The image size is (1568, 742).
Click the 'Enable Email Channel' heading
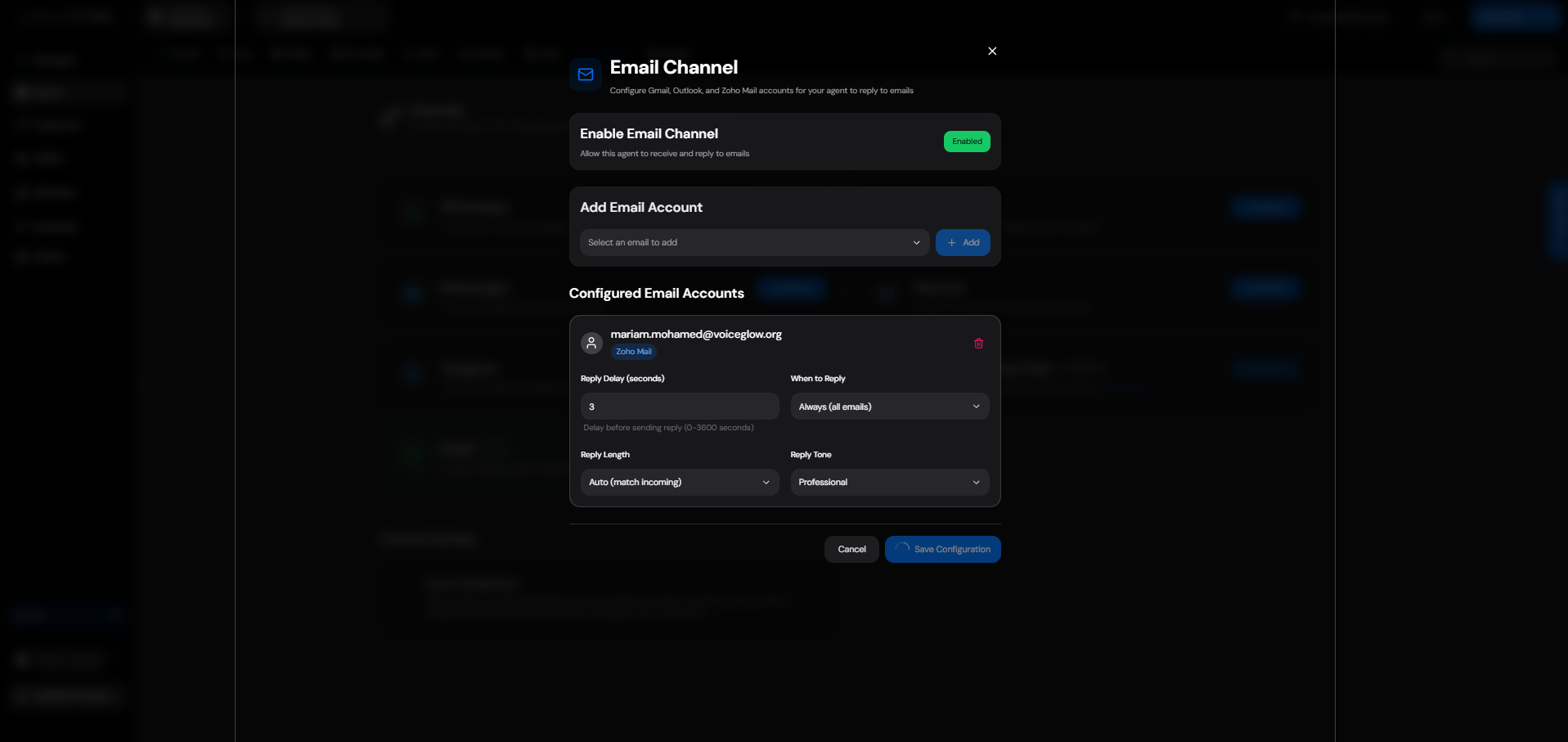[649, 134]
